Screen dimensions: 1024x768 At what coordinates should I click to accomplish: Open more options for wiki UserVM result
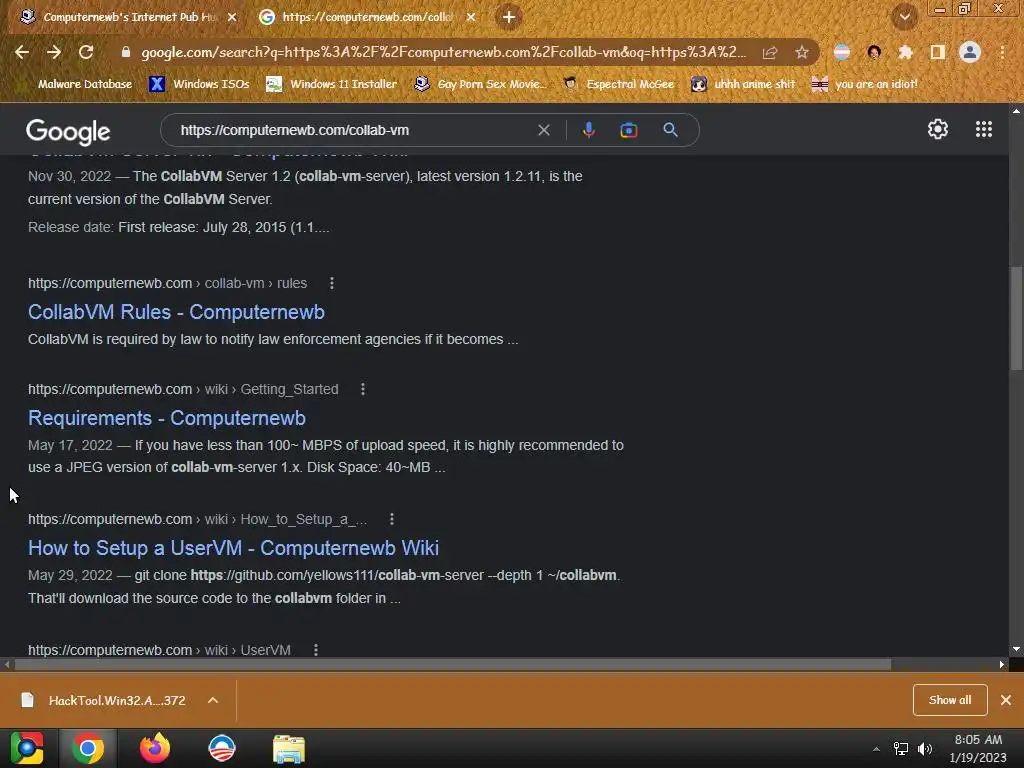point(316,650)
